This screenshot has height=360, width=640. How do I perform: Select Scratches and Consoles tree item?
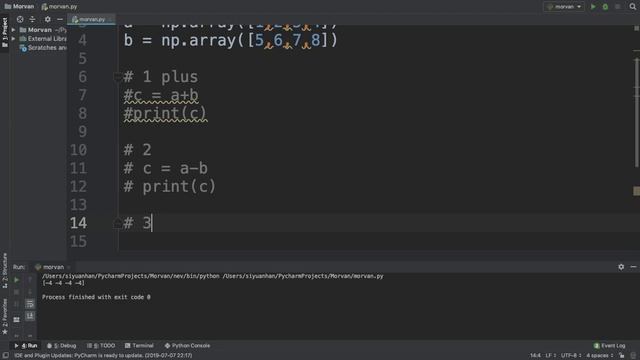tap(43, 48)
